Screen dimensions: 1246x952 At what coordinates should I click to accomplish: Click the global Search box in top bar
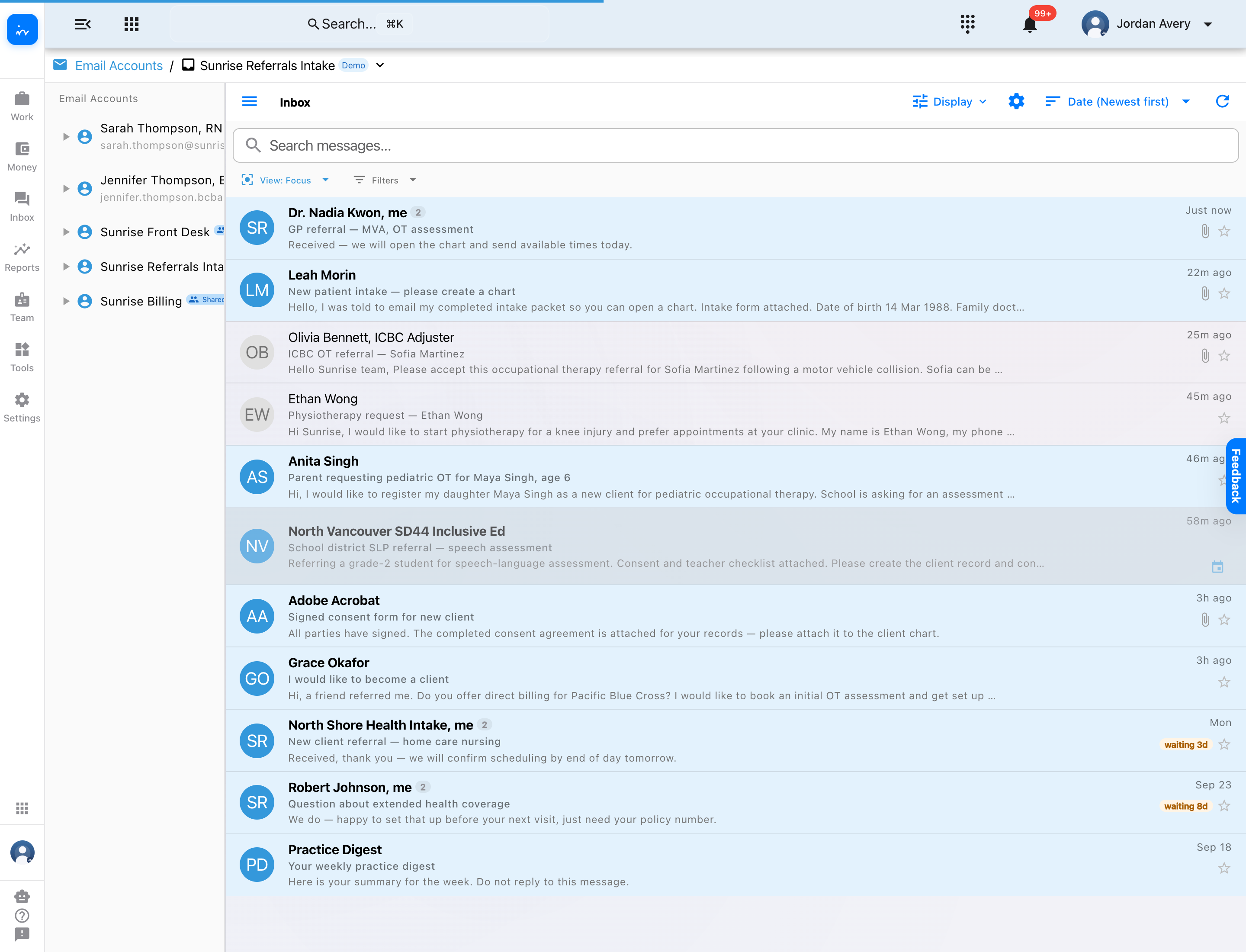(x=359, y=24)
